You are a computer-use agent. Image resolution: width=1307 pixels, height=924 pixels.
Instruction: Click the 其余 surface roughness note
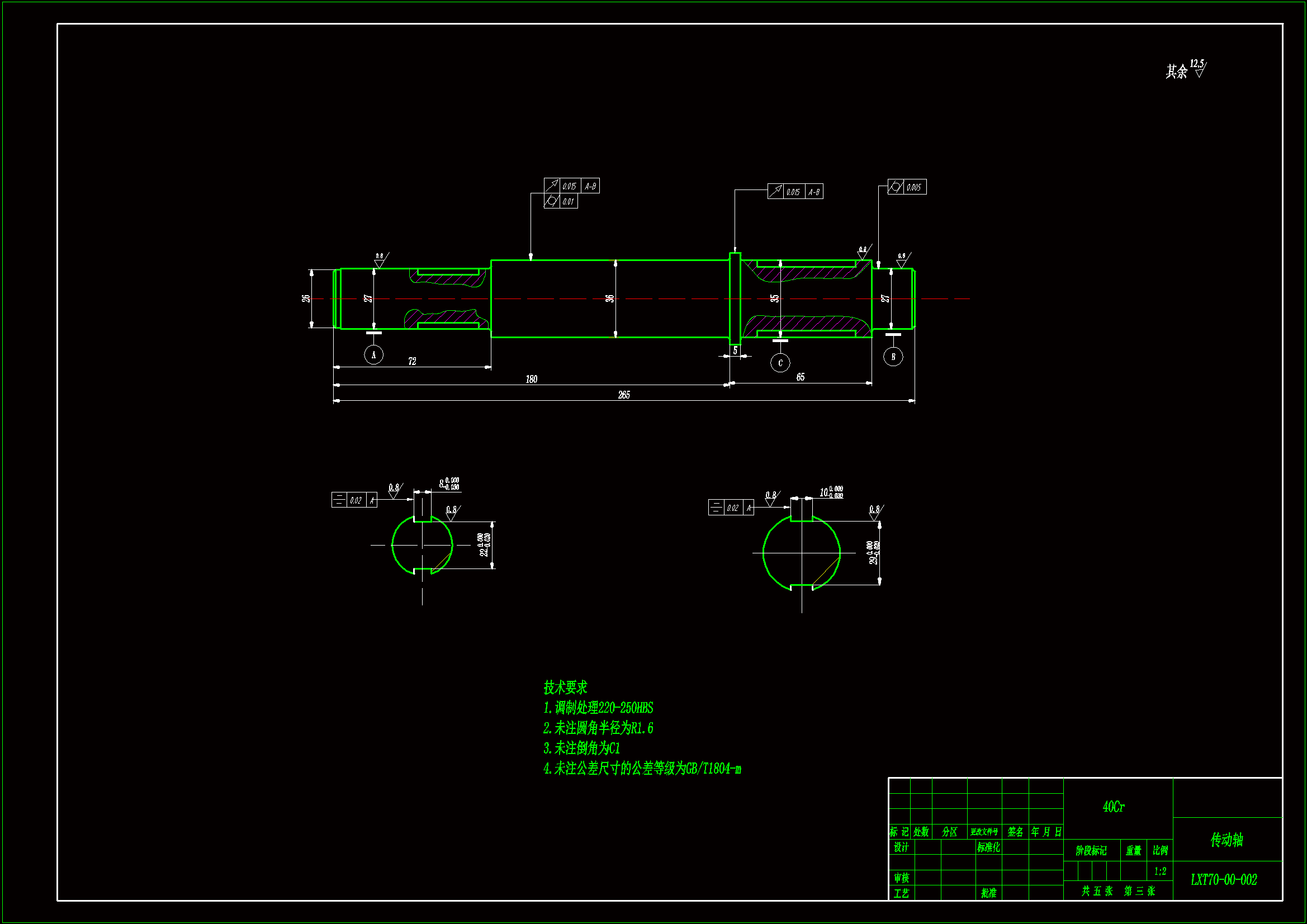click(1185, 69)
